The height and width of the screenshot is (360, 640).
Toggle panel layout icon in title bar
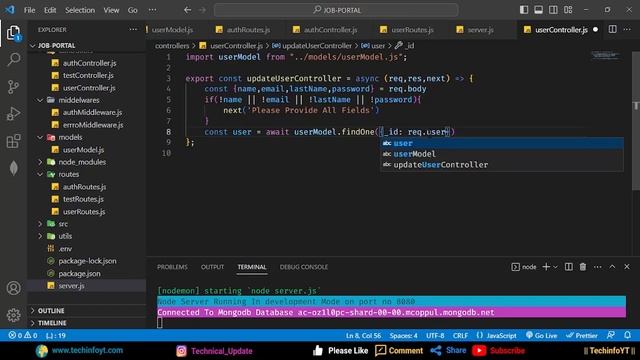click(539, 10)
